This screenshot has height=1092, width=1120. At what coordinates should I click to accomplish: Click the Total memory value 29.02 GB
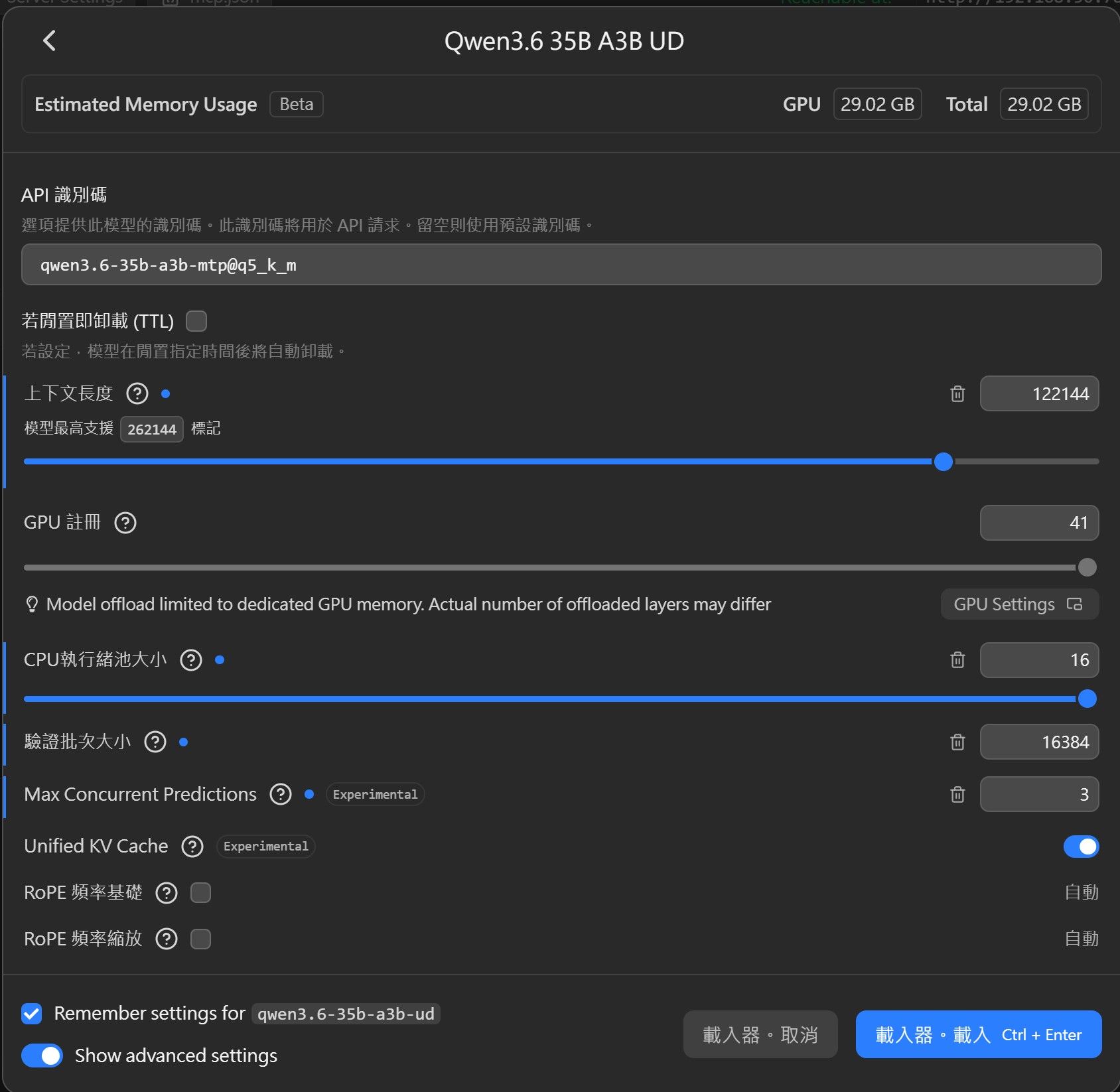[x=1044, y=104]
